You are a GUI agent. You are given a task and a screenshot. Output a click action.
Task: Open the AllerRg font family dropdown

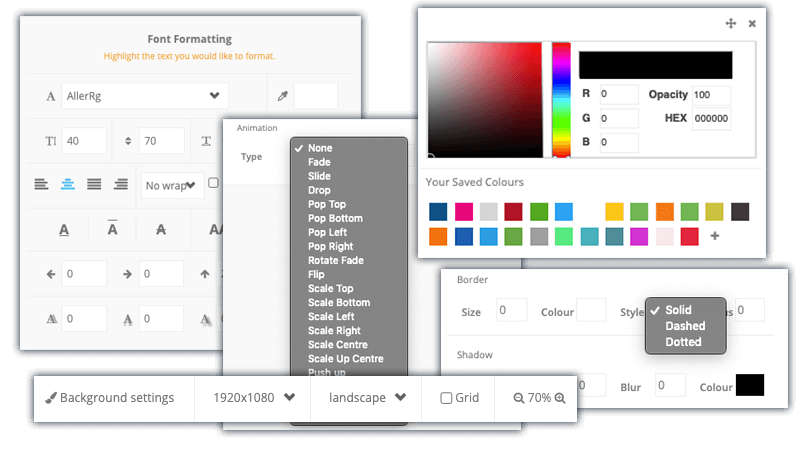[144, 96]
